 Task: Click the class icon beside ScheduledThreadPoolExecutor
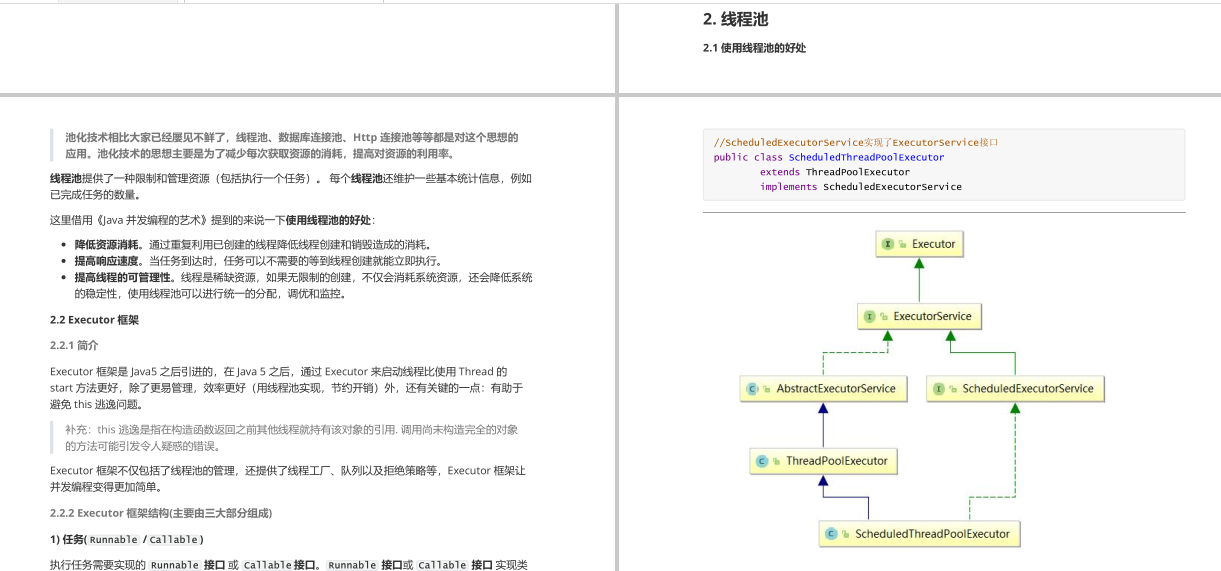tap(831, 534)
